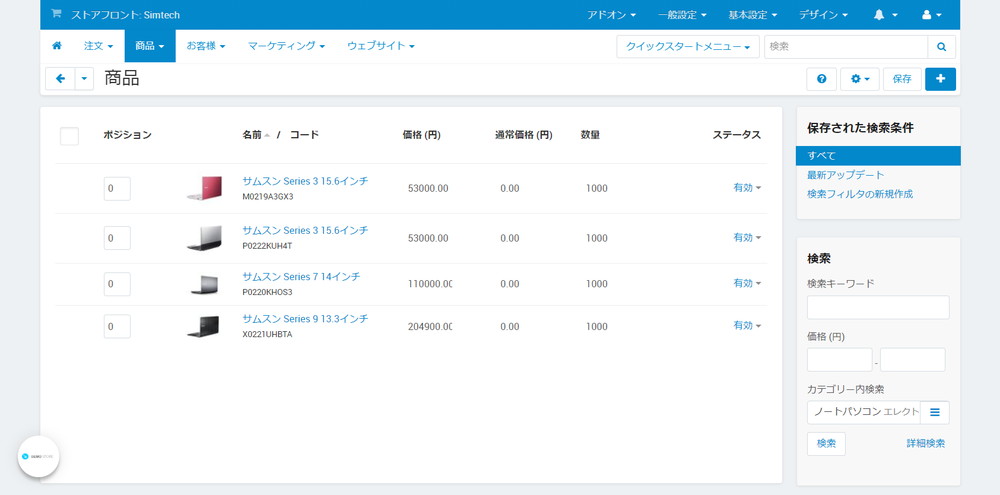Screen dimensions: 1000x495
Task: Click the back arrow button
Action: coord(61,78)
